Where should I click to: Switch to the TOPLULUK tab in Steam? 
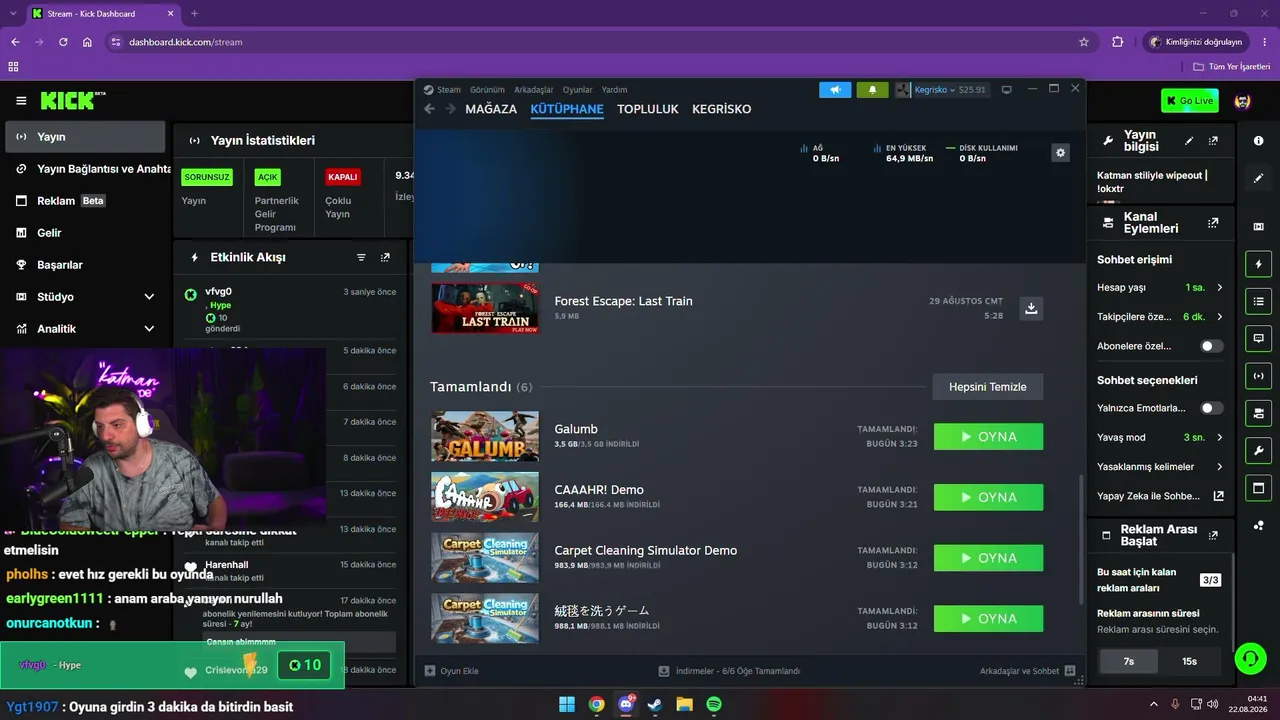pos(648,109)
